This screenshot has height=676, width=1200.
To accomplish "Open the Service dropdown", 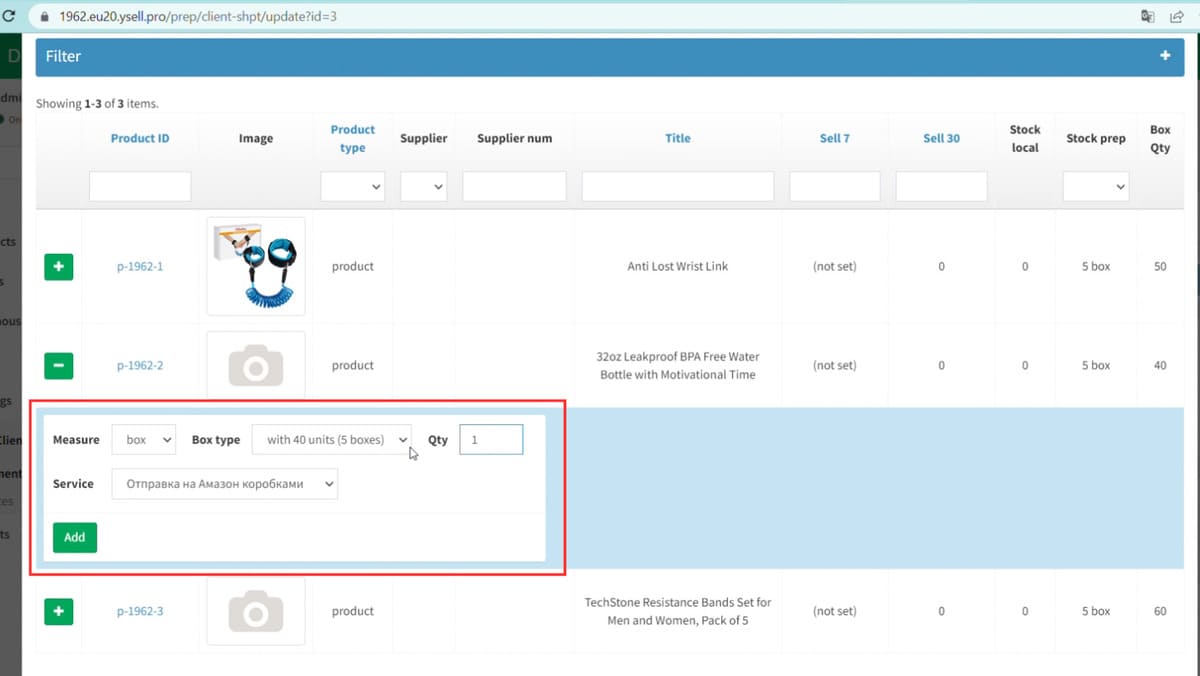I will click(224, 484).
